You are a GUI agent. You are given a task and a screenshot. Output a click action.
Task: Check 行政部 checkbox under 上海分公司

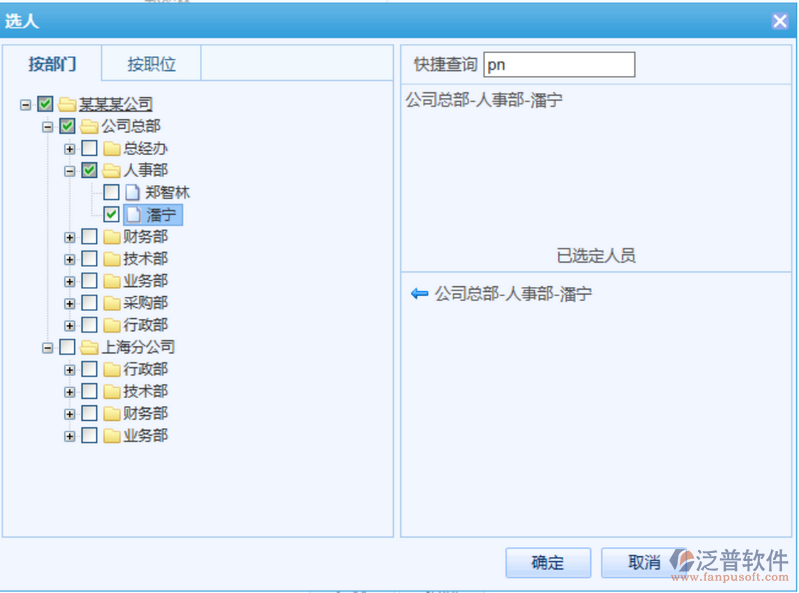pos(89,369)
